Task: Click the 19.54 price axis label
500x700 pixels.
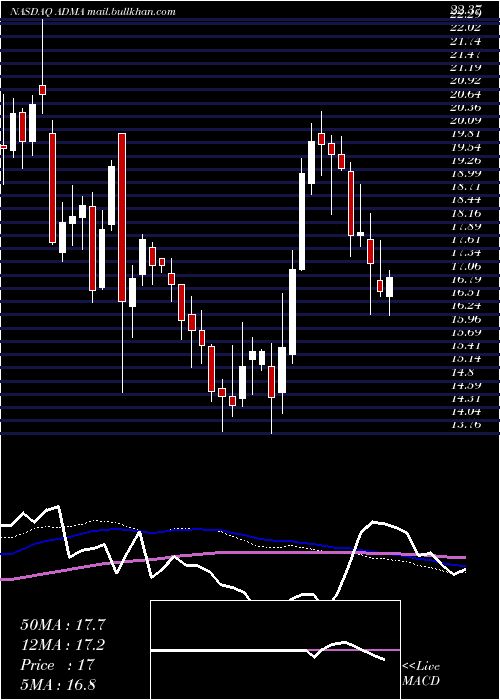Action: [x=466, y=147]
